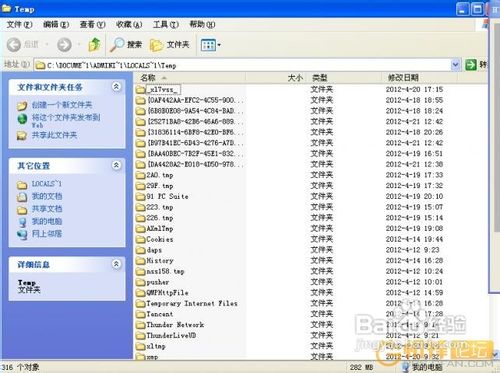Select the {25271BA8-42B6... folder icon
Viewport: 500px width, 373px height.
click(x=141, y=122)
